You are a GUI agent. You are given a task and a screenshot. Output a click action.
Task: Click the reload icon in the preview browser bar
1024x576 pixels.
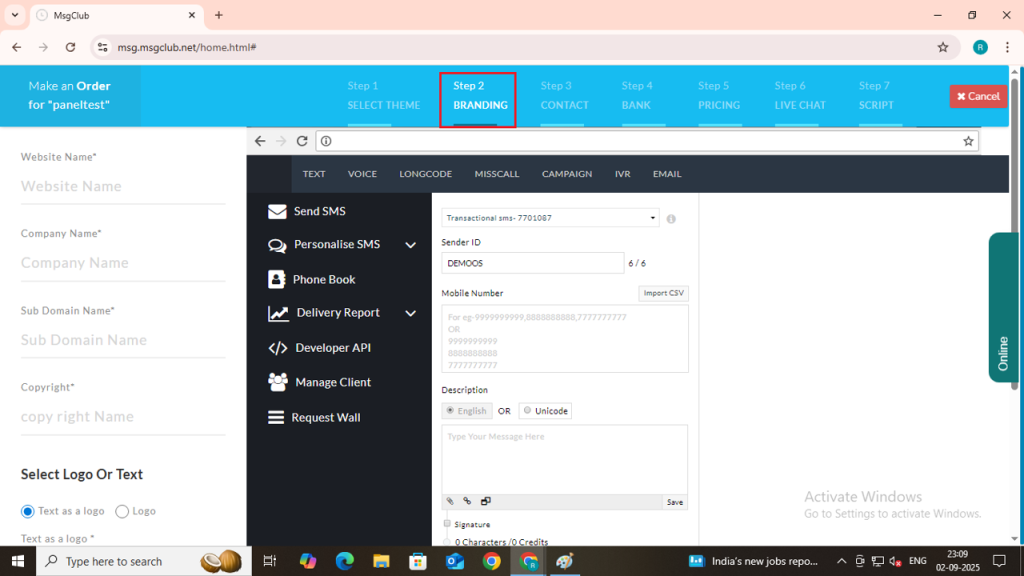coord(302,141)
